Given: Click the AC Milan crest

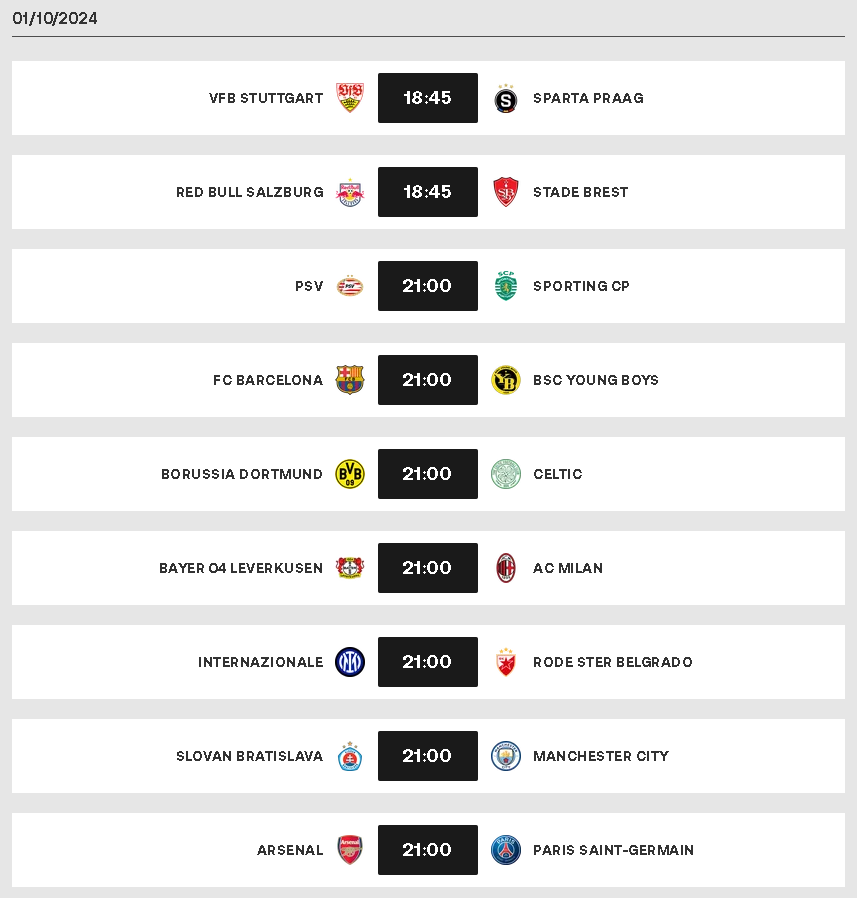Looking at the screenshot, I should 506,568.
